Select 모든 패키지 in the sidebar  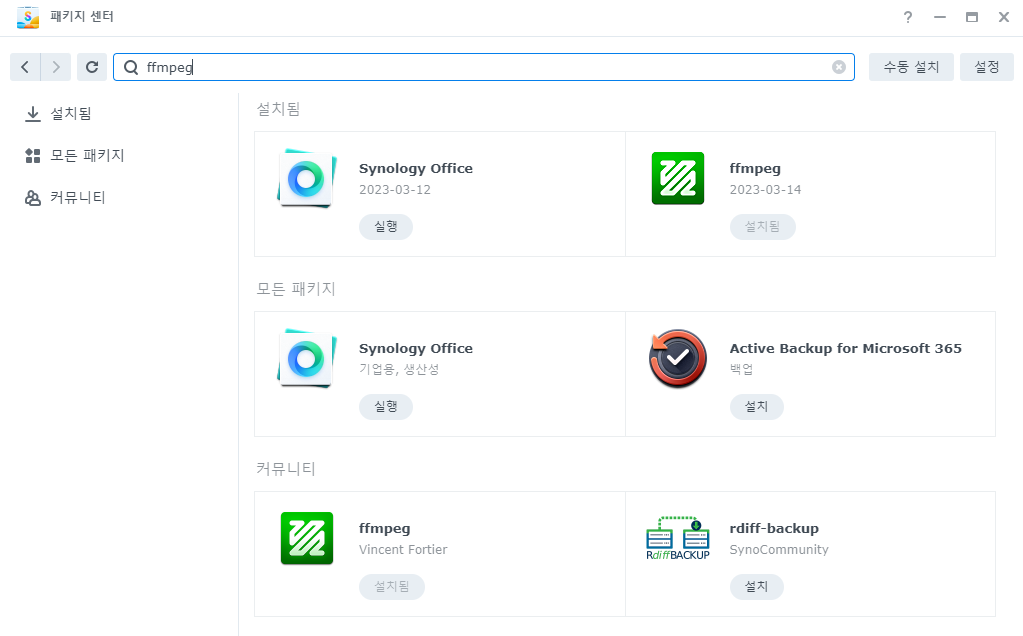click(x=87, y=155)
